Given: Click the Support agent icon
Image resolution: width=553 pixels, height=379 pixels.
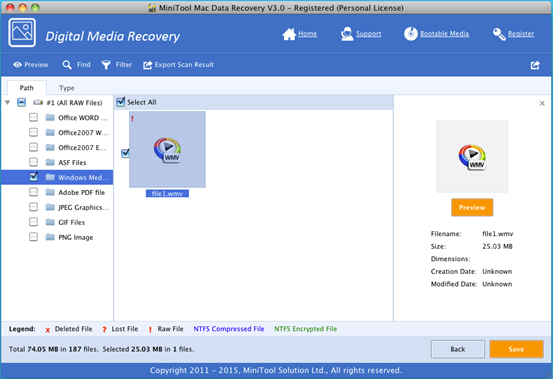Looking at the screenshot, I should point(347,34).
